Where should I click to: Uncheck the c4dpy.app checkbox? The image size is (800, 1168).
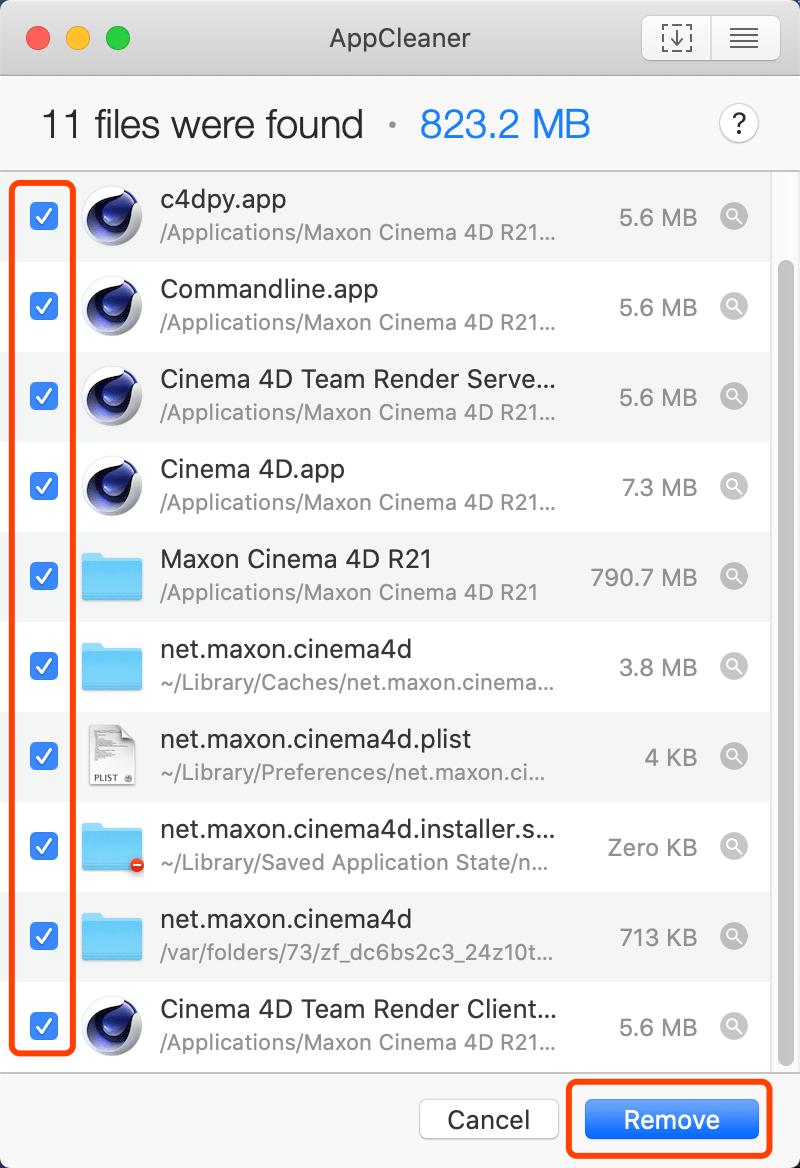tap(44, 216)
